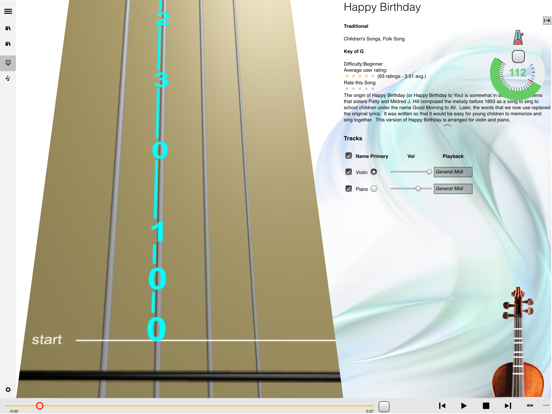Open the lower library books icon
This screenshot has width=552, height=414.
pyautogui.click(x=8, y=44)
